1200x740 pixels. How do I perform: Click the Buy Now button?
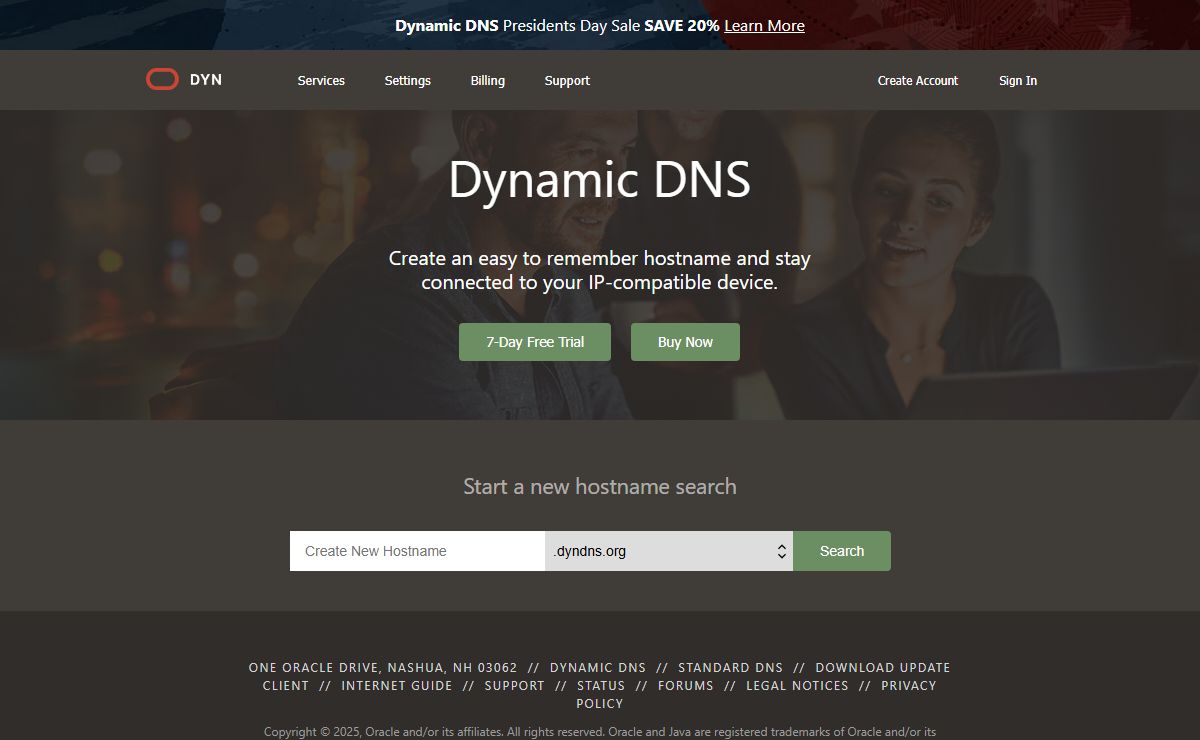[x=685, y=342]
